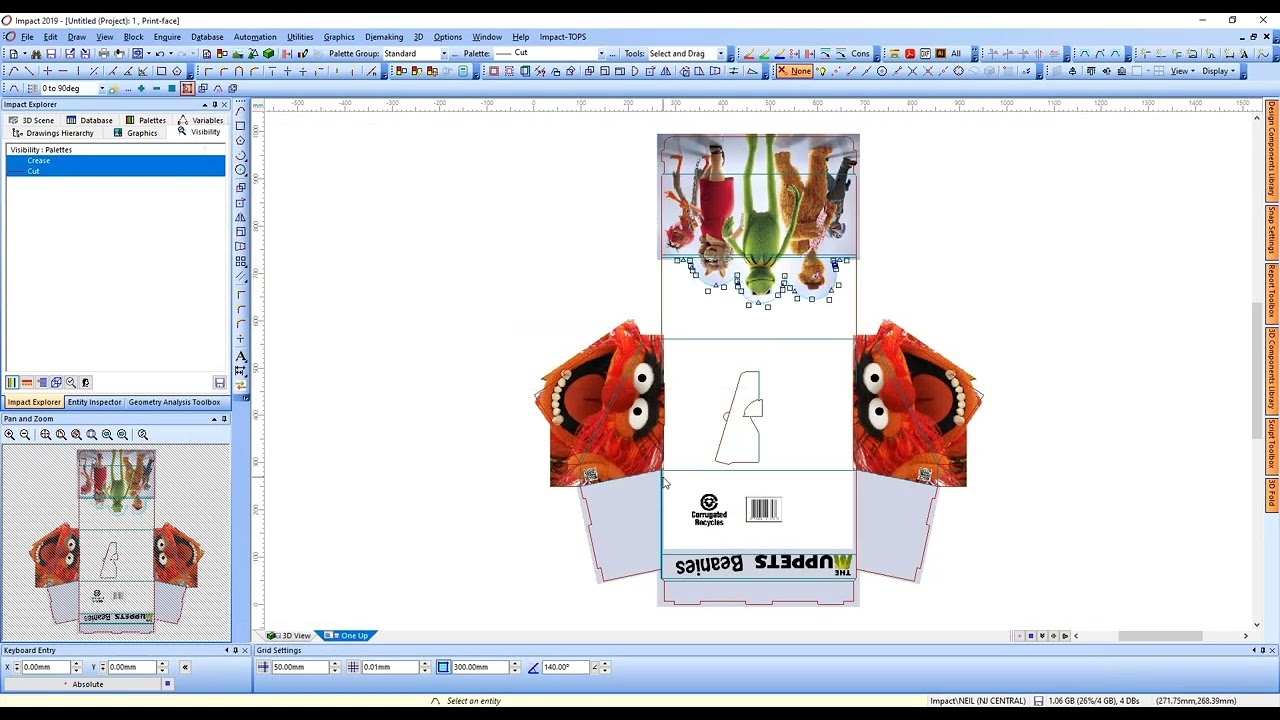Open the '0 to 90deg' angle dropdown
Image resolution: width=1280 pixels, height=720 pixels.
[102, 88]
